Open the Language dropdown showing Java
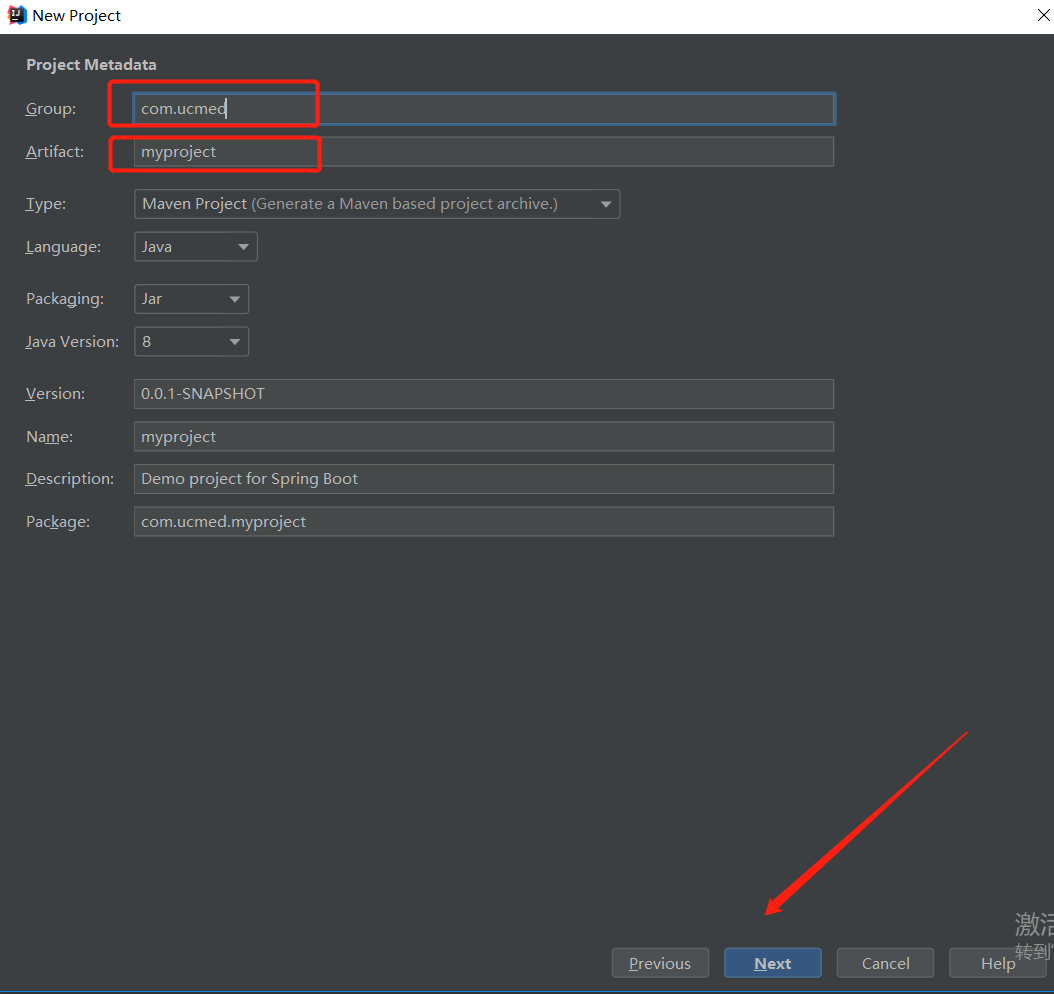 pos(196,247)
